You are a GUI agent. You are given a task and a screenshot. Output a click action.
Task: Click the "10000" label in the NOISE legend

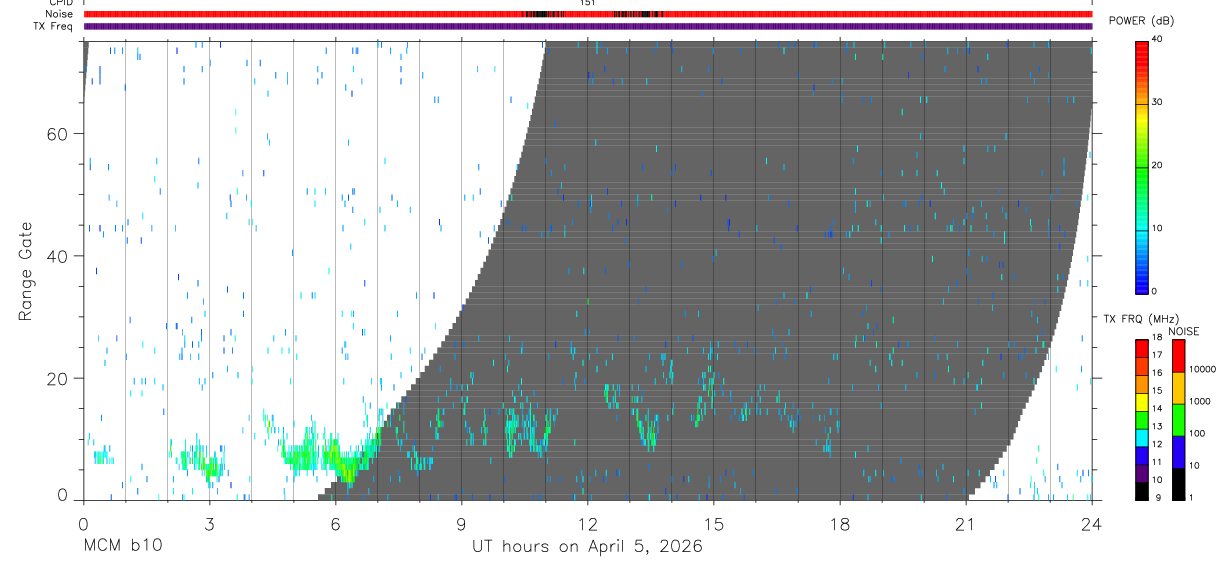coord(1201,369)
